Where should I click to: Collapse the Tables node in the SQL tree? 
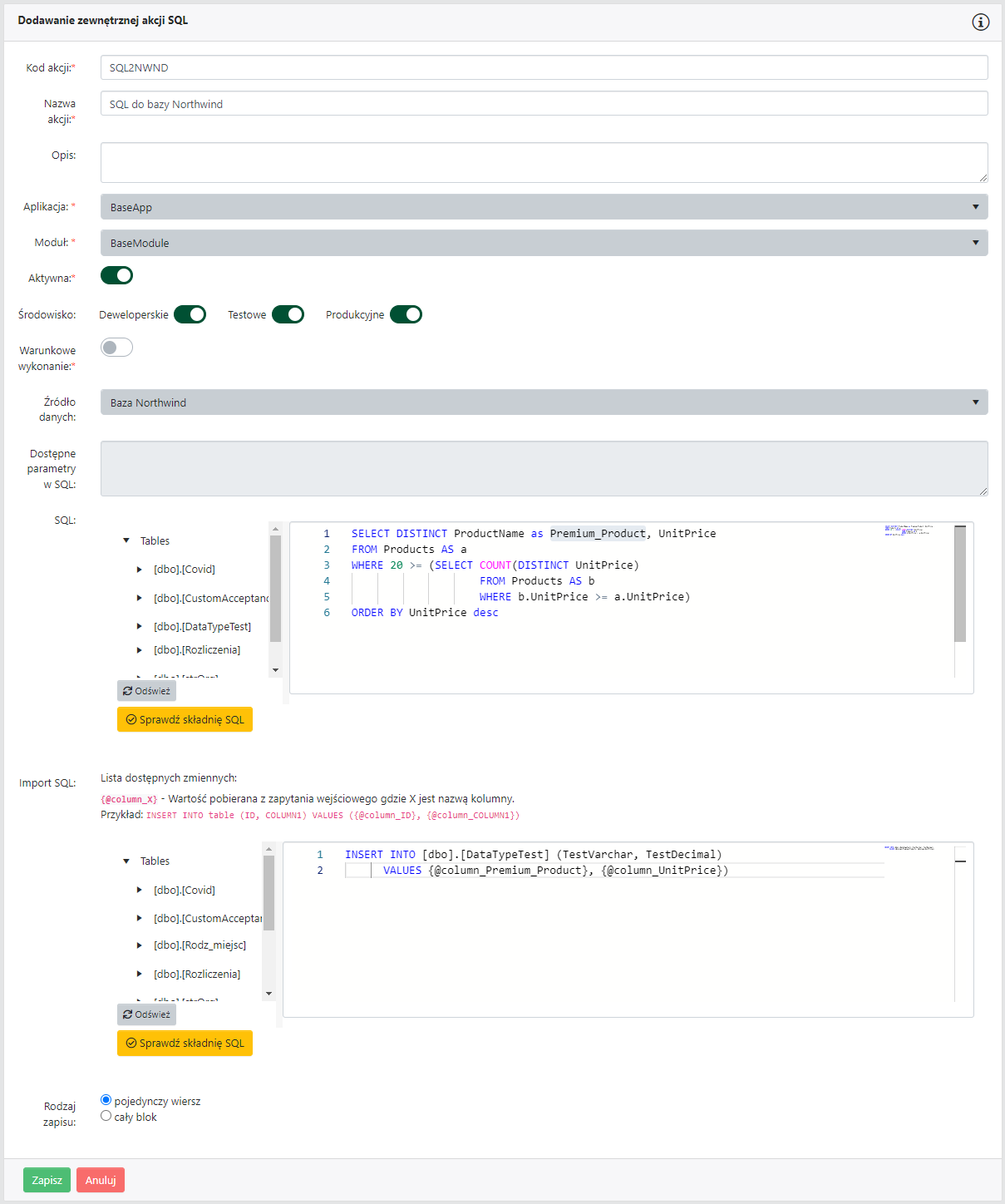[126, 540]
